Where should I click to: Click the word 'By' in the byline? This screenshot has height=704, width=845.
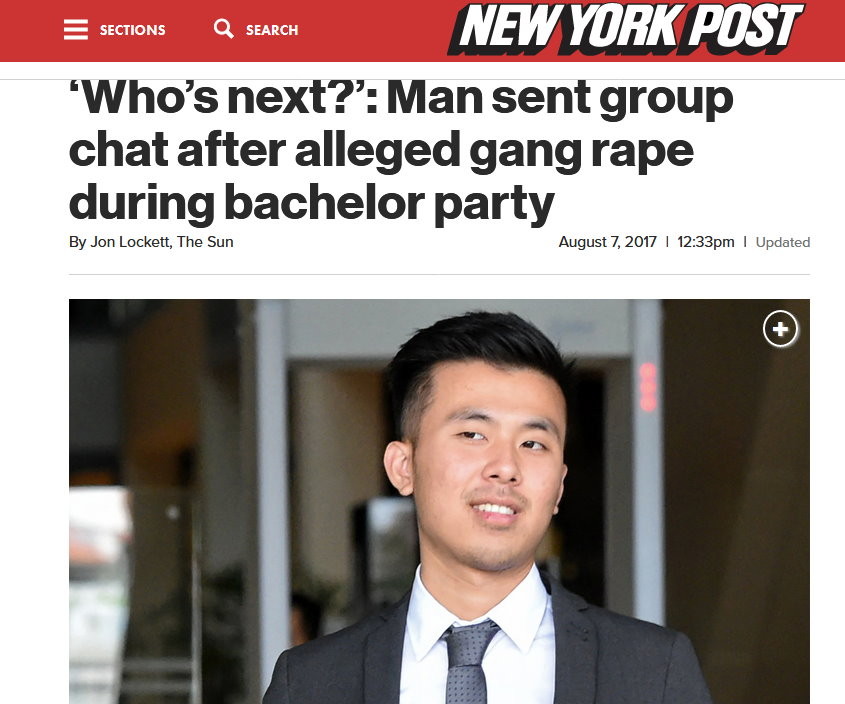click(x=78, y=242)
